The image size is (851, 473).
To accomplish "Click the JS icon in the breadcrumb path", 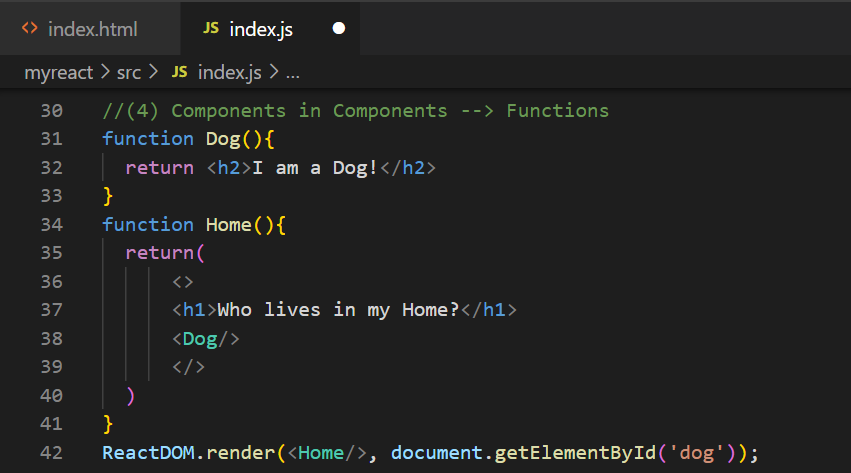I will pyautogui.click(x=180, y=72).
